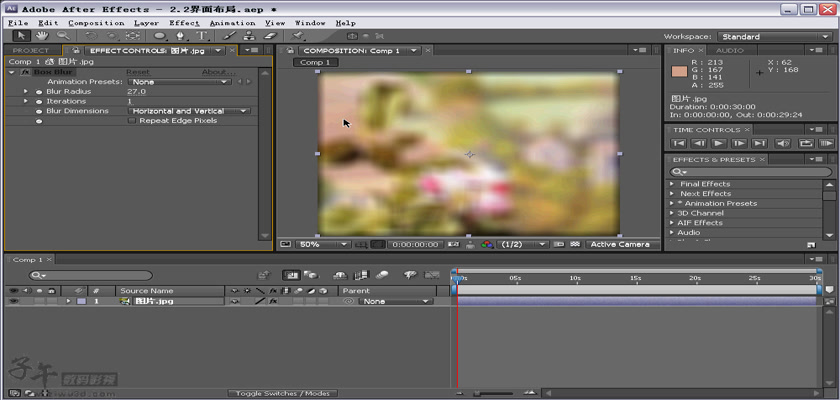
Task: Open the Blur Dimensions dropdown
Action: tap(189, 111)
